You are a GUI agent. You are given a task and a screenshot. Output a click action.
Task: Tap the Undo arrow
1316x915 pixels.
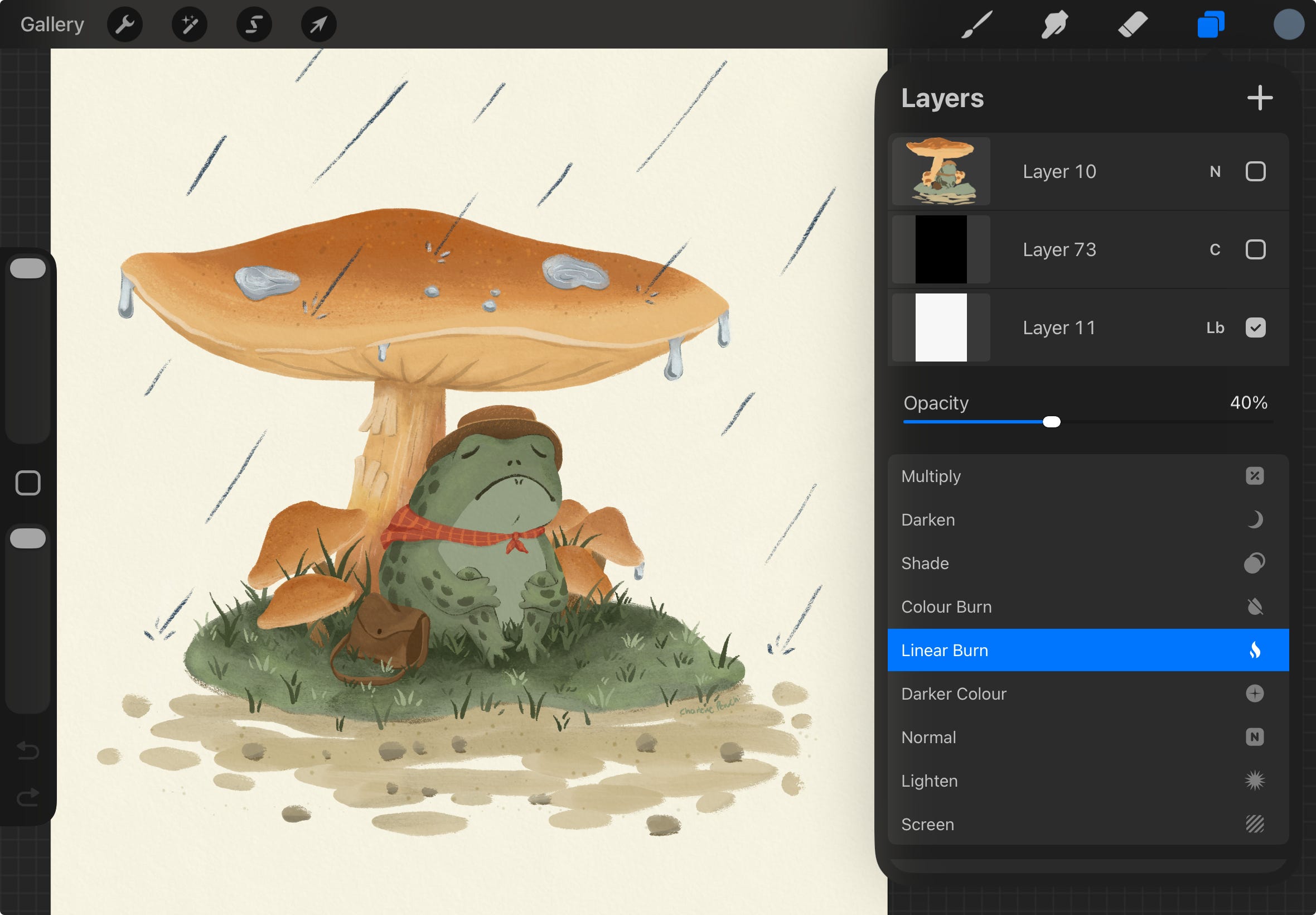pyautogui.click(x=27, y=750)
